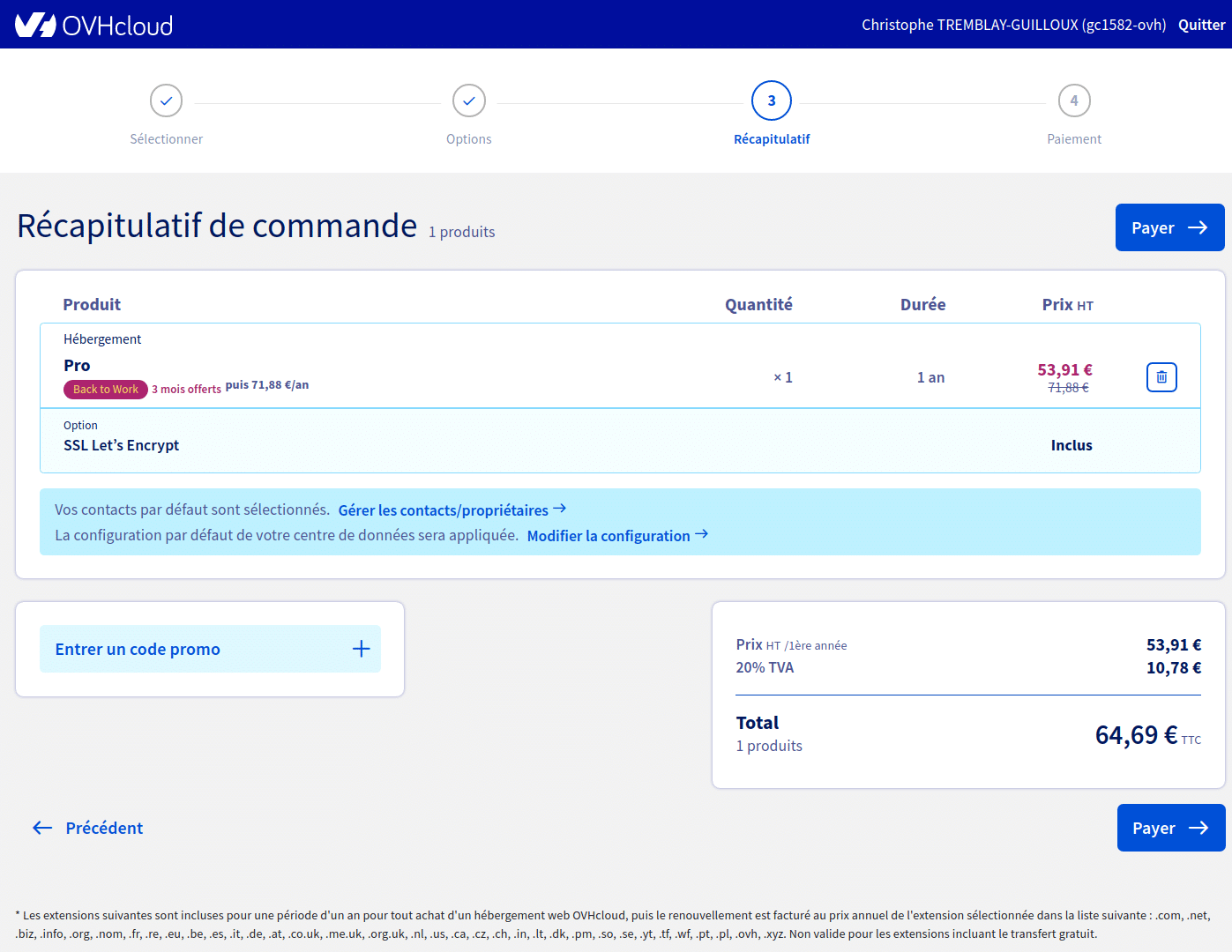Click the Produit column header
Image resolution: width=1232 pixels, height=952 pixels.
92,305
